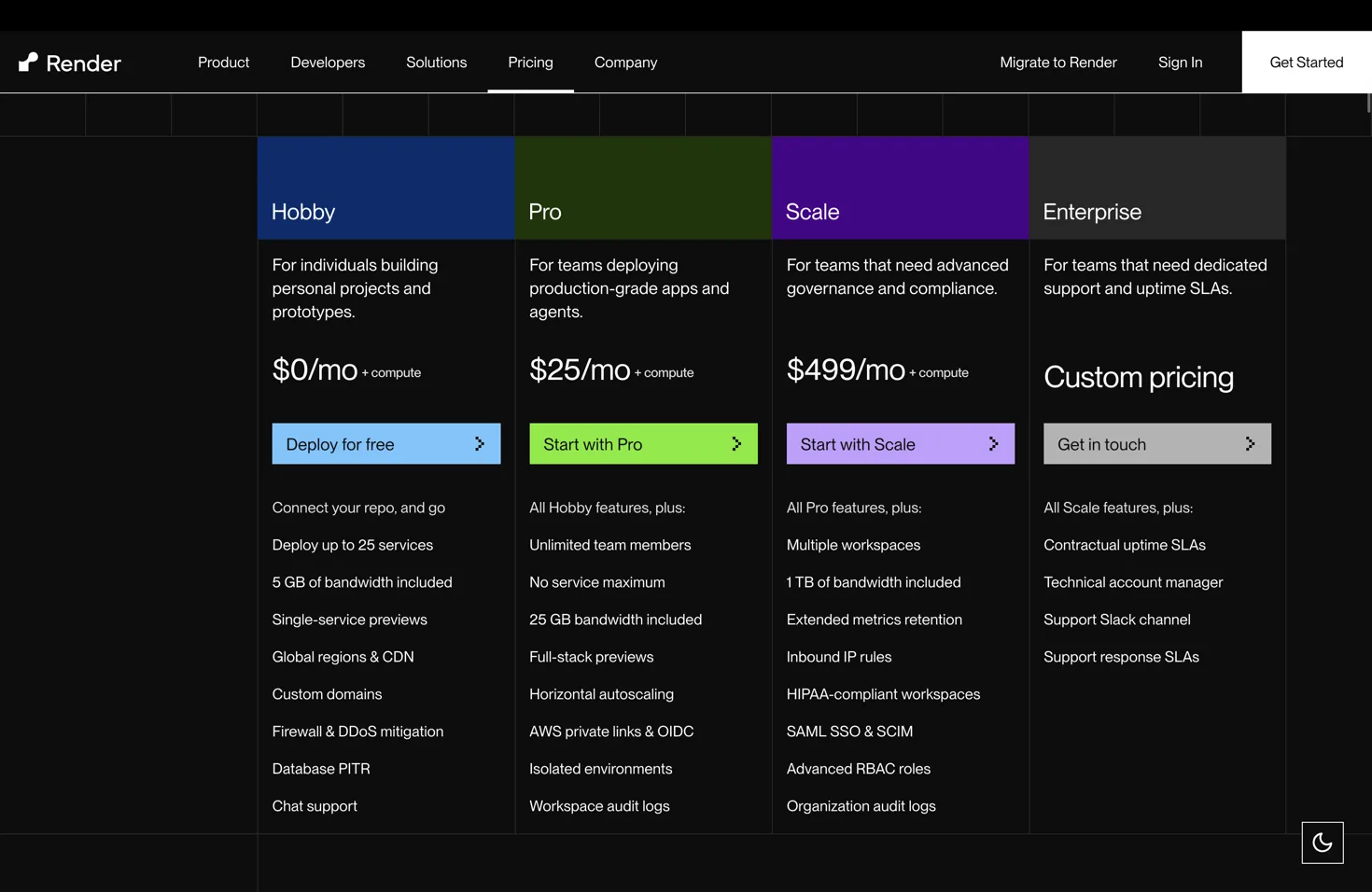Click "Connect your repo, and go" text

(358, 508)
